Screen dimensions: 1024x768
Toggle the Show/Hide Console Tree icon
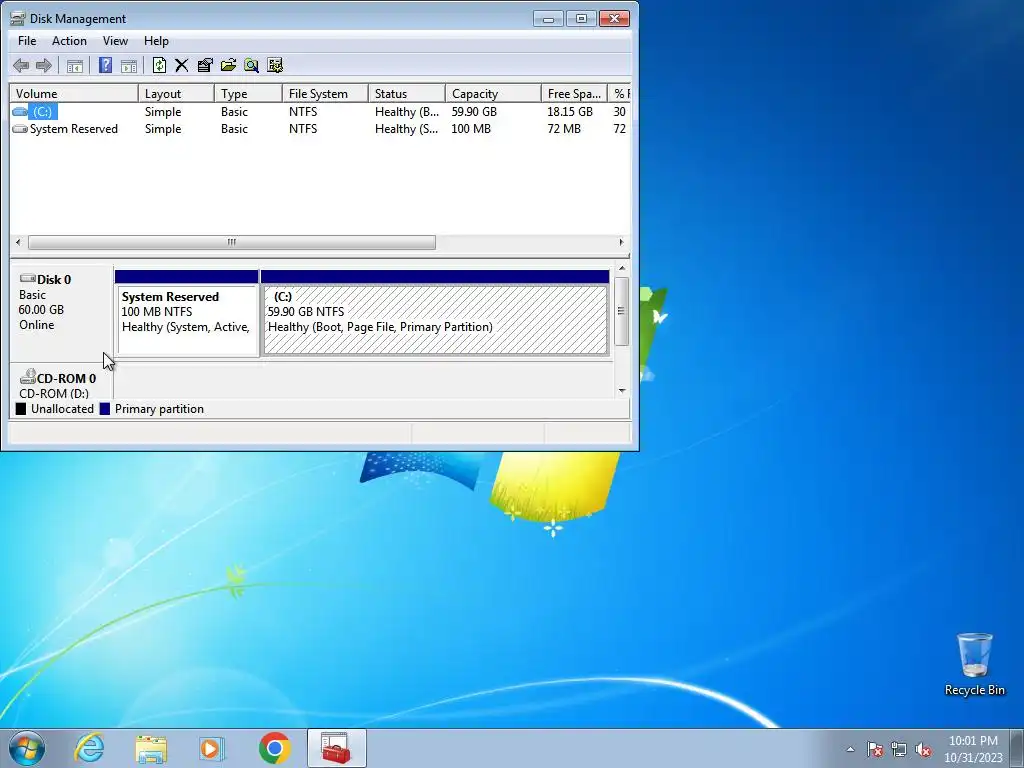point(75,65)
